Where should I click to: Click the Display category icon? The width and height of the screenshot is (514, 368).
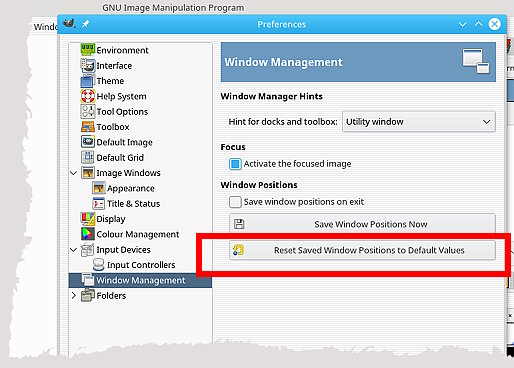88,219
